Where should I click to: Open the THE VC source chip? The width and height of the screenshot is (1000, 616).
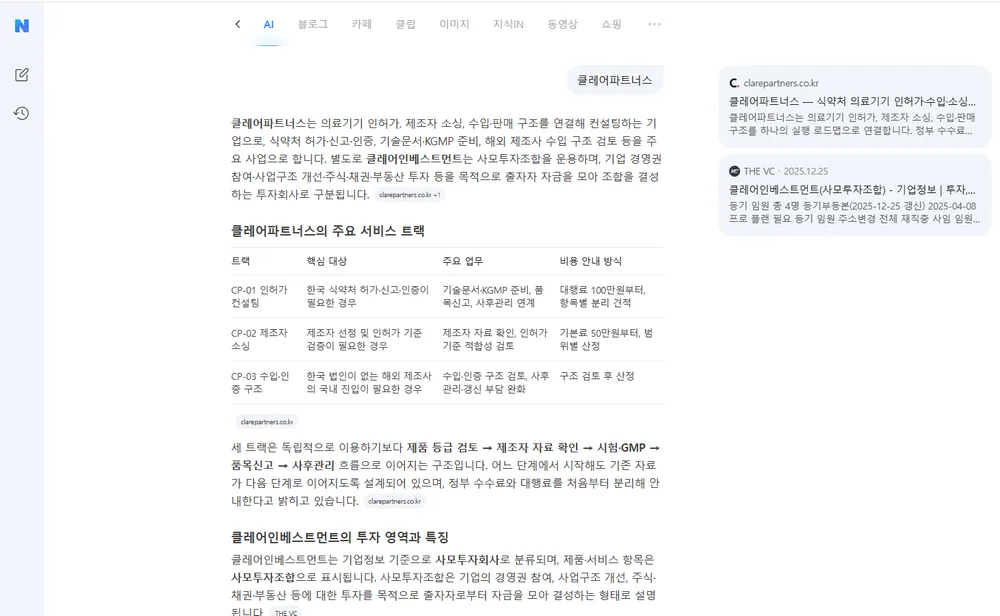(x=286, y=613)
